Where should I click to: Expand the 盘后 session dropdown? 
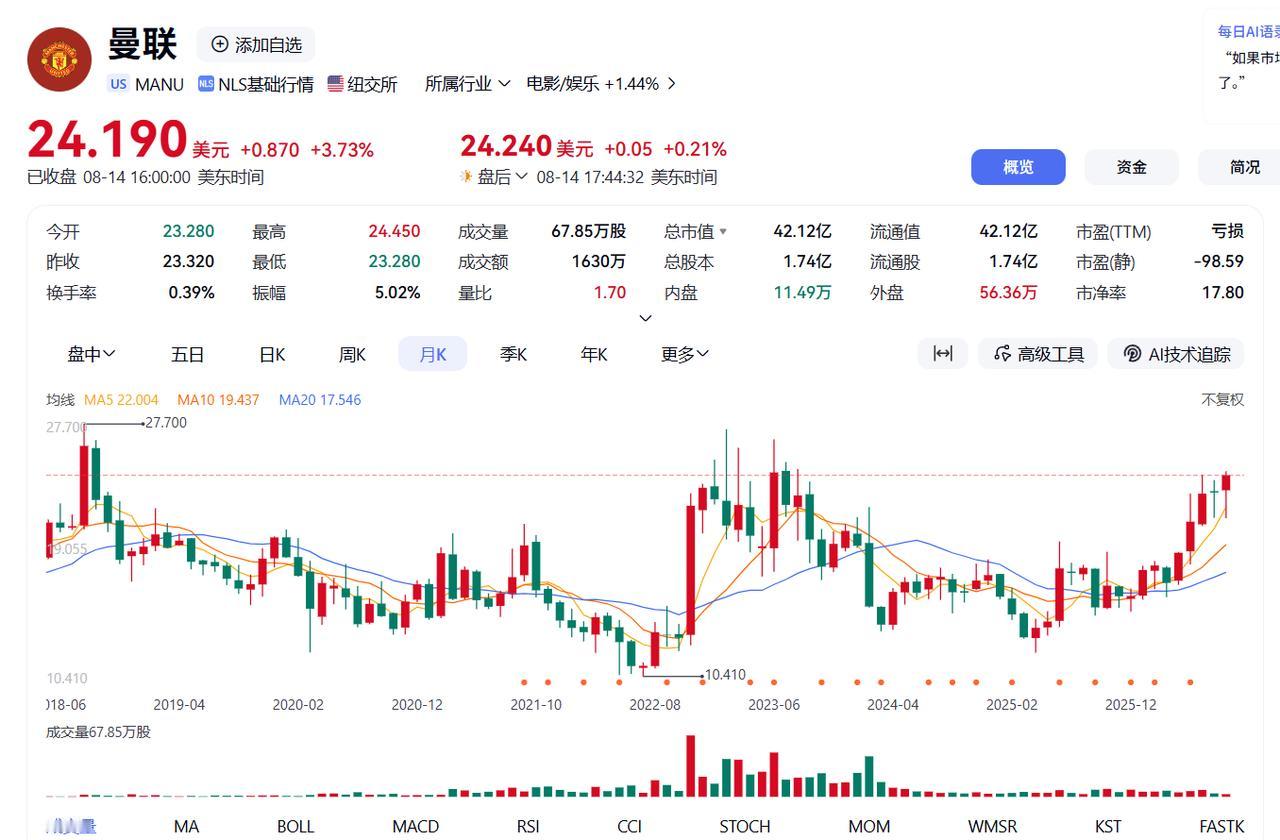pyautogui.click(x=501, y=177)
